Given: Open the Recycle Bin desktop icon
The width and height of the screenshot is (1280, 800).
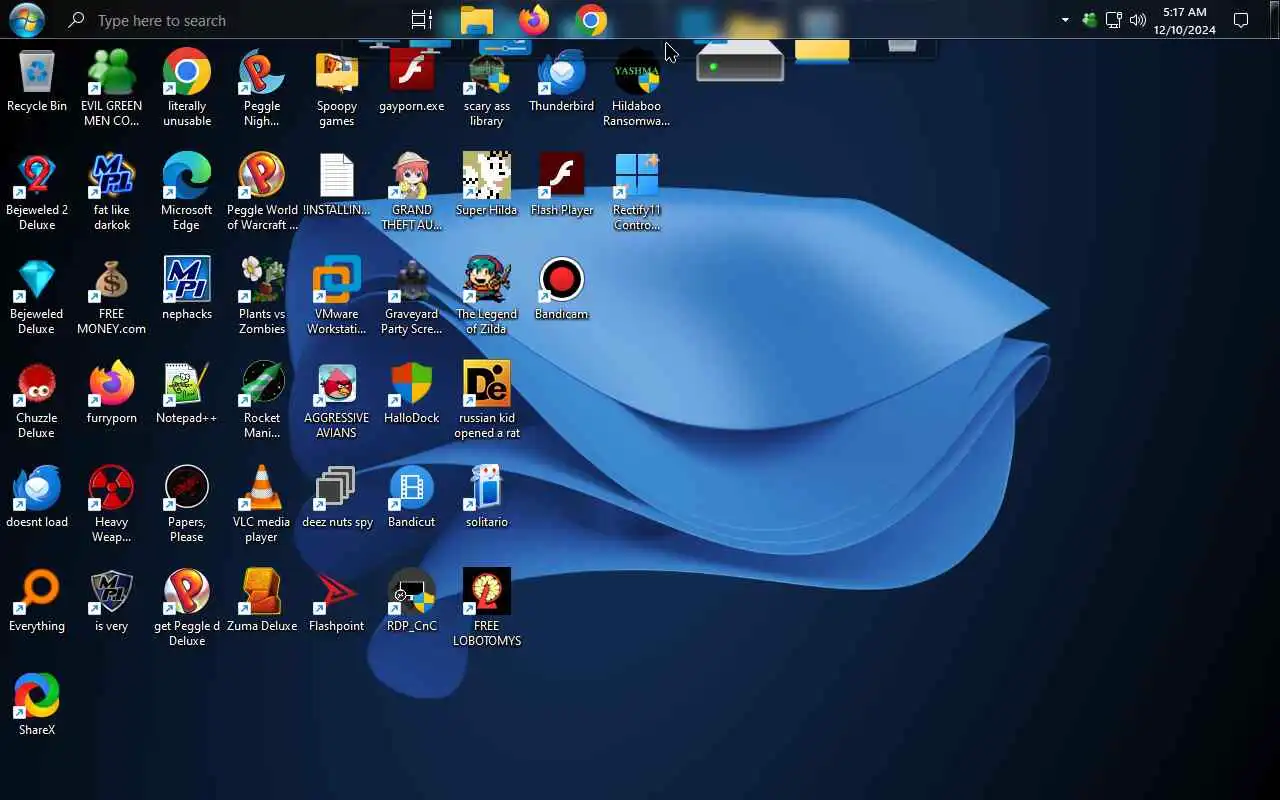Looking at the screenshot, I should (37, 82).
